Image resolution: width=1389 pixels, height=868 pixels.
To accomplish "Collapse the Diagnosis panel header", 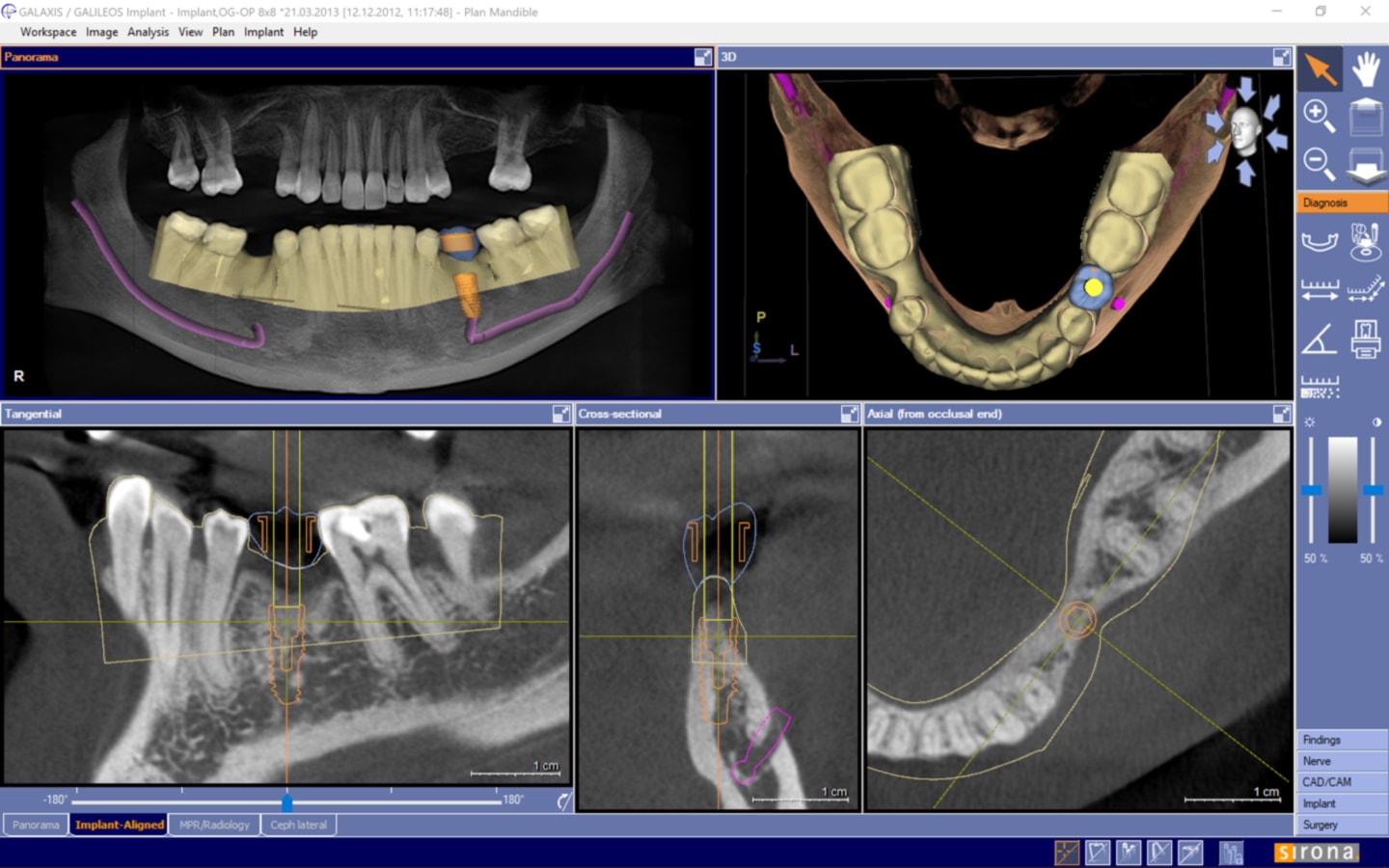I will 1342,203.
